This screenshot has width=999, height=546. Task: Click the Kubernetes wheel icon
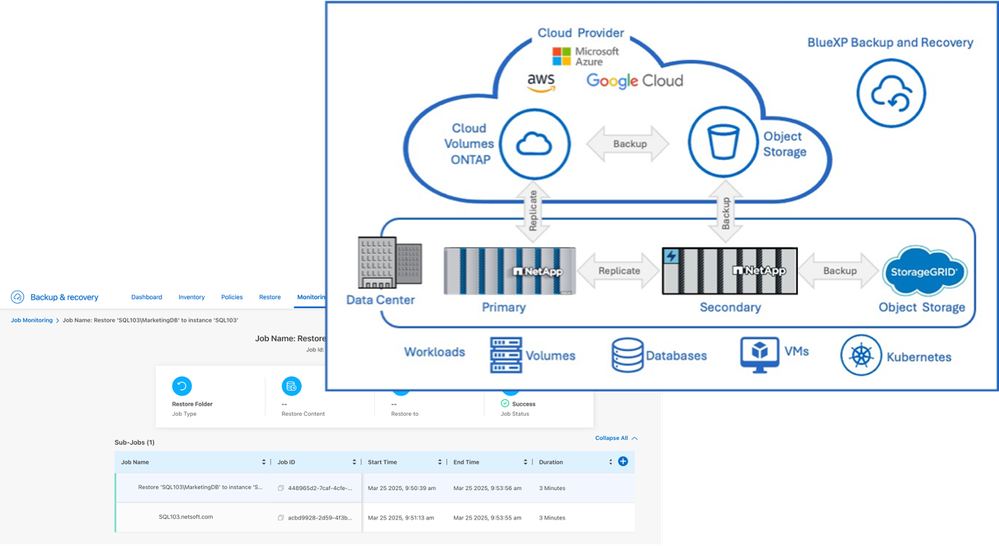click(861, 356)
